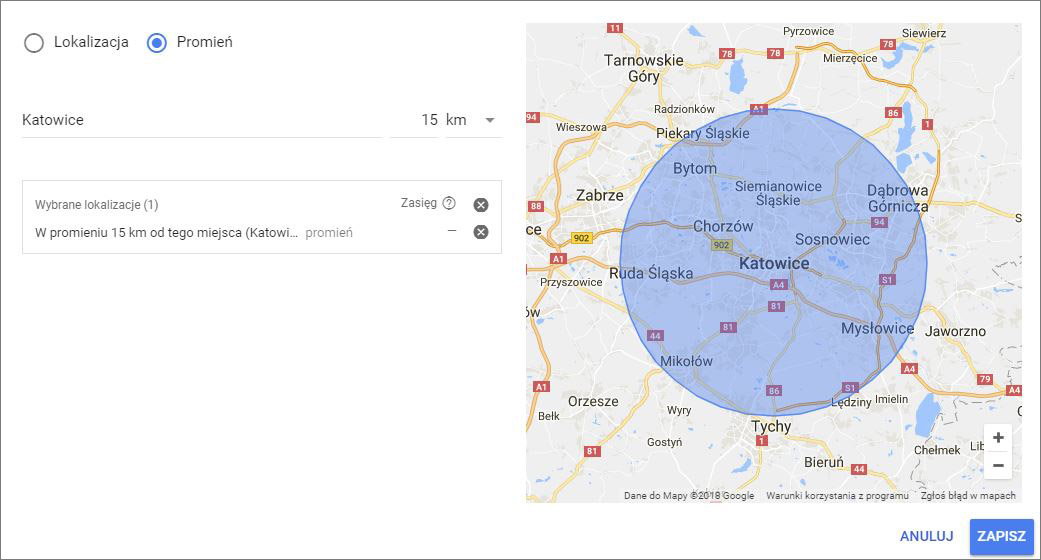Click Mikołów label on the map
This screenshot has height=560, width=1041.
click(686, 361)
